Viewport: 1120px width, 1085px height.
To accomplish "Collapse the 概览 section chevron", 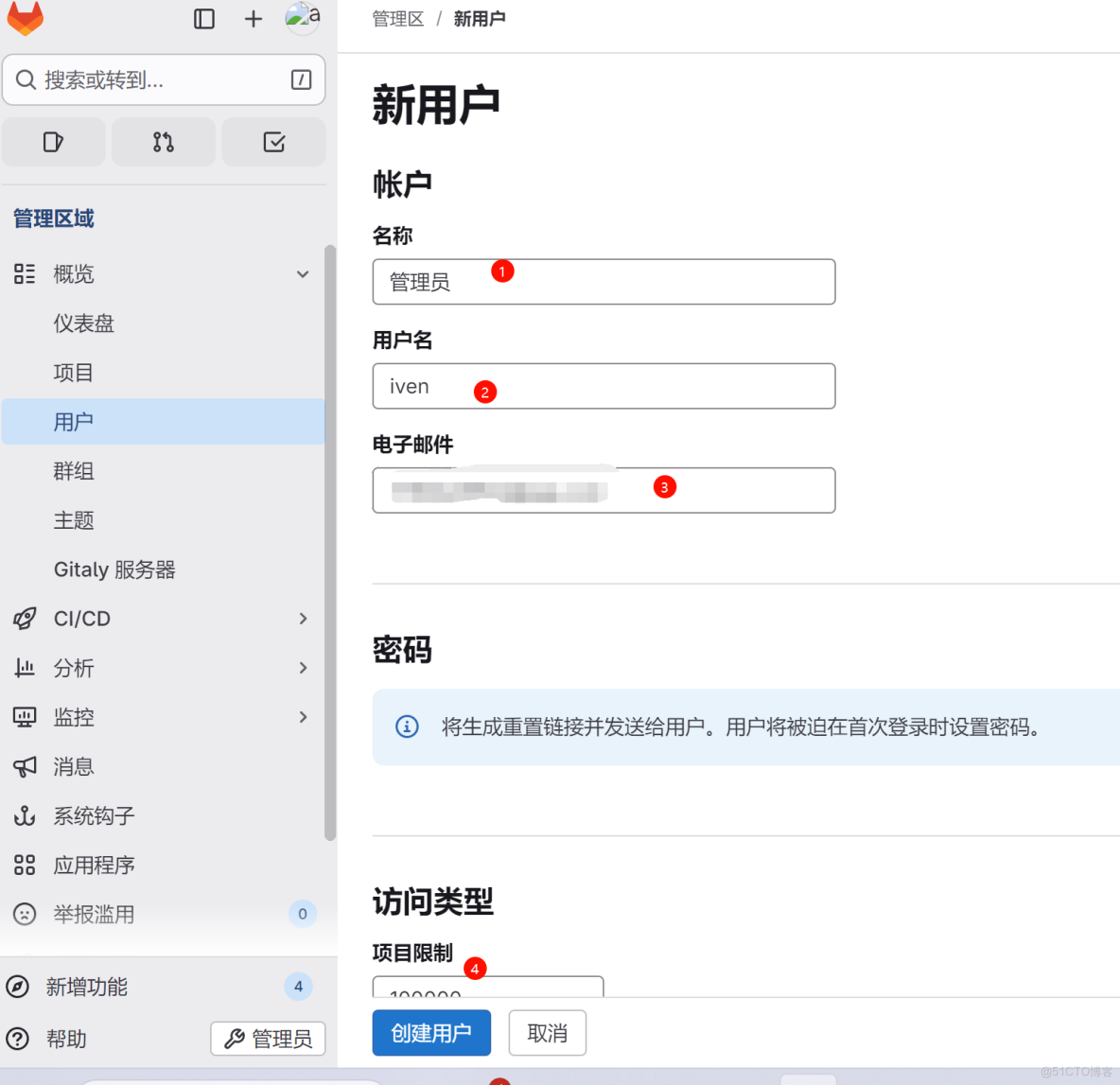I will click(303, 273).
